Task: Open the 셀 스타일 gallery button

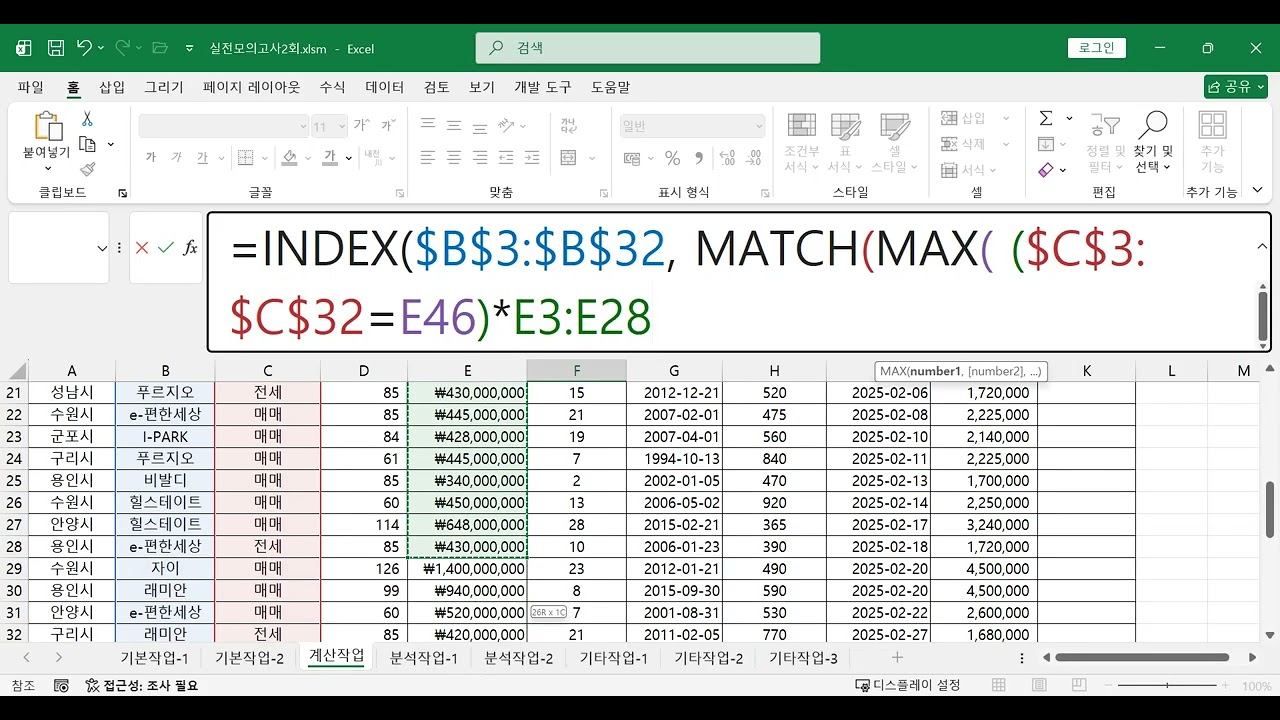Action: coord(895,143)
